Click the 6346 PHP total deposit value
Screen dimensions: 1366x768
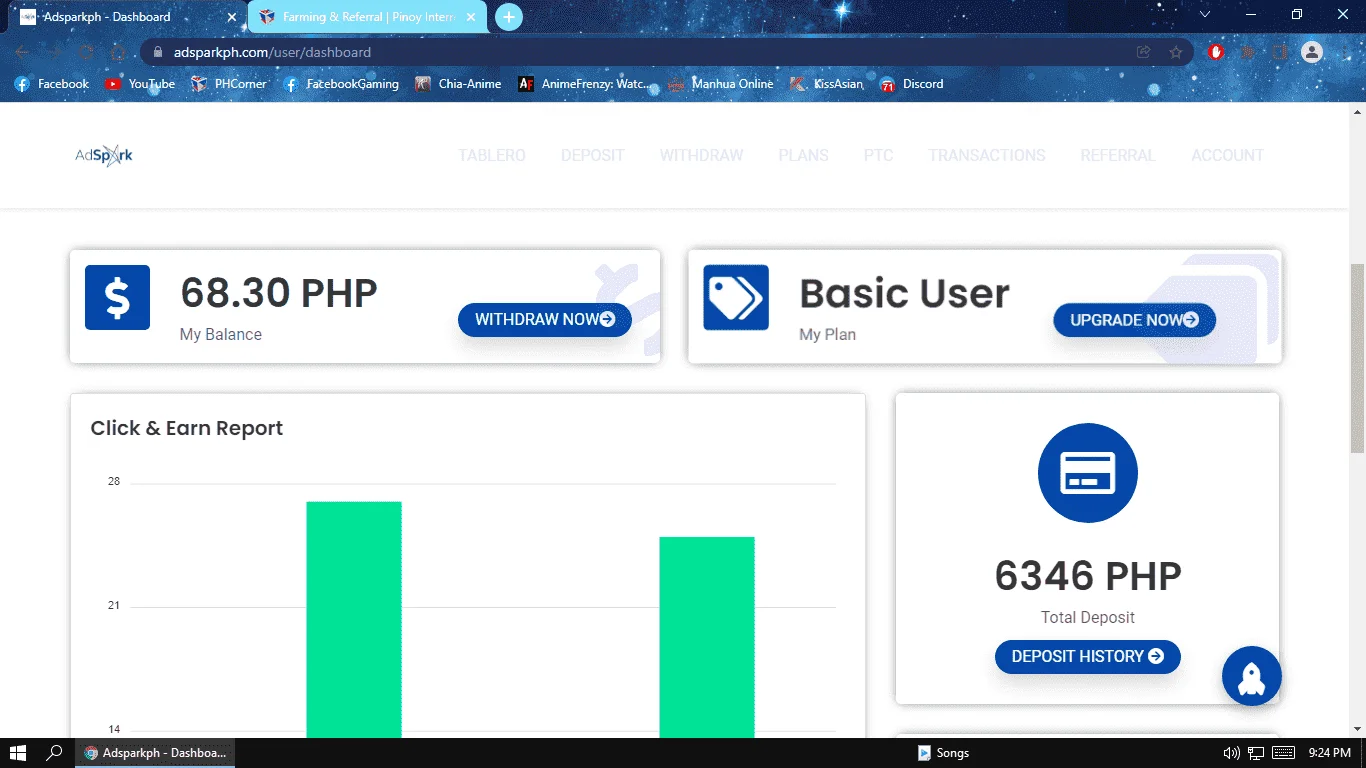(1088, 576)
